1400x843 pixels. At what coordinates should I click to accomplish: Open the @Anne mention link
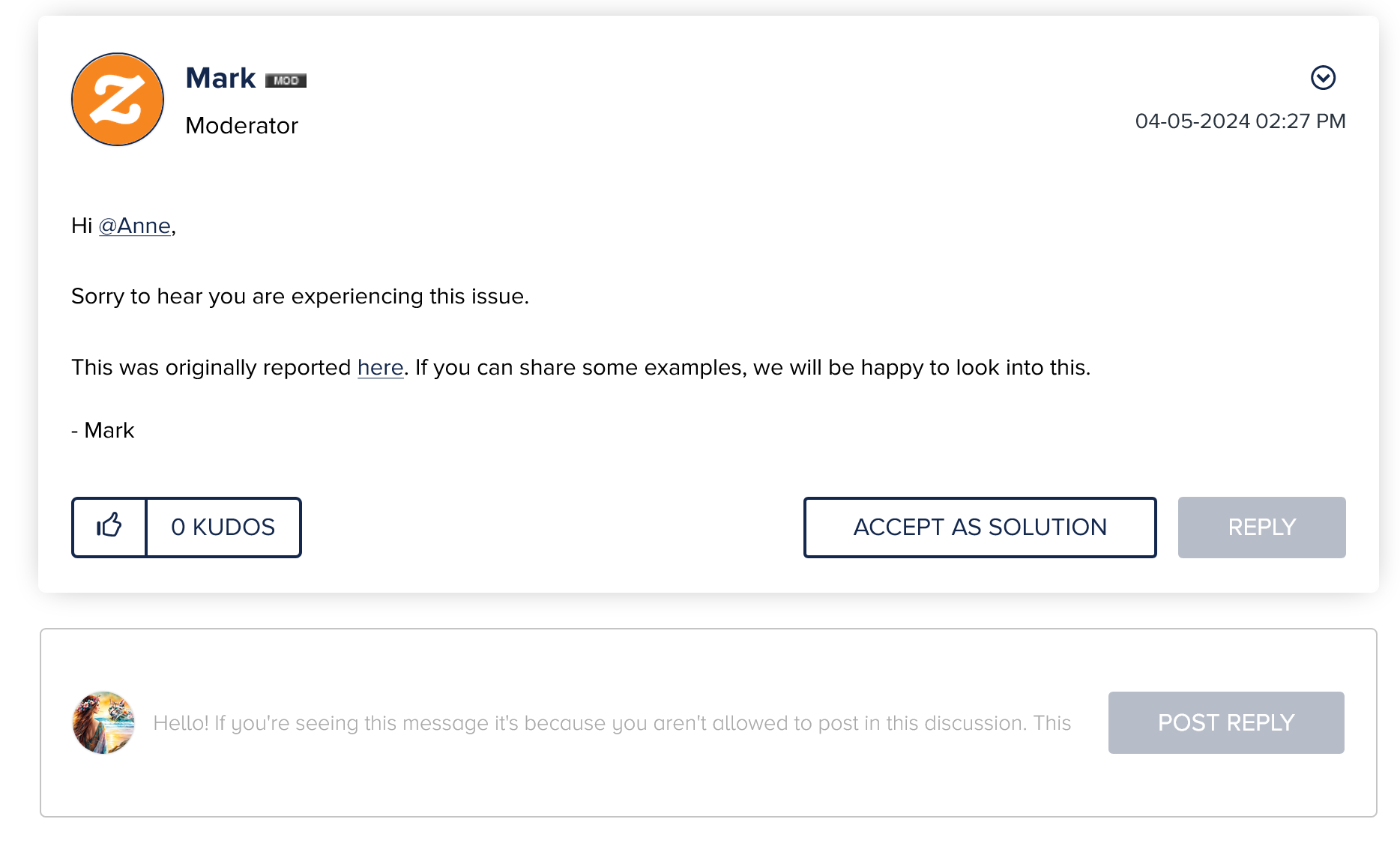click(x=135, y=226)
